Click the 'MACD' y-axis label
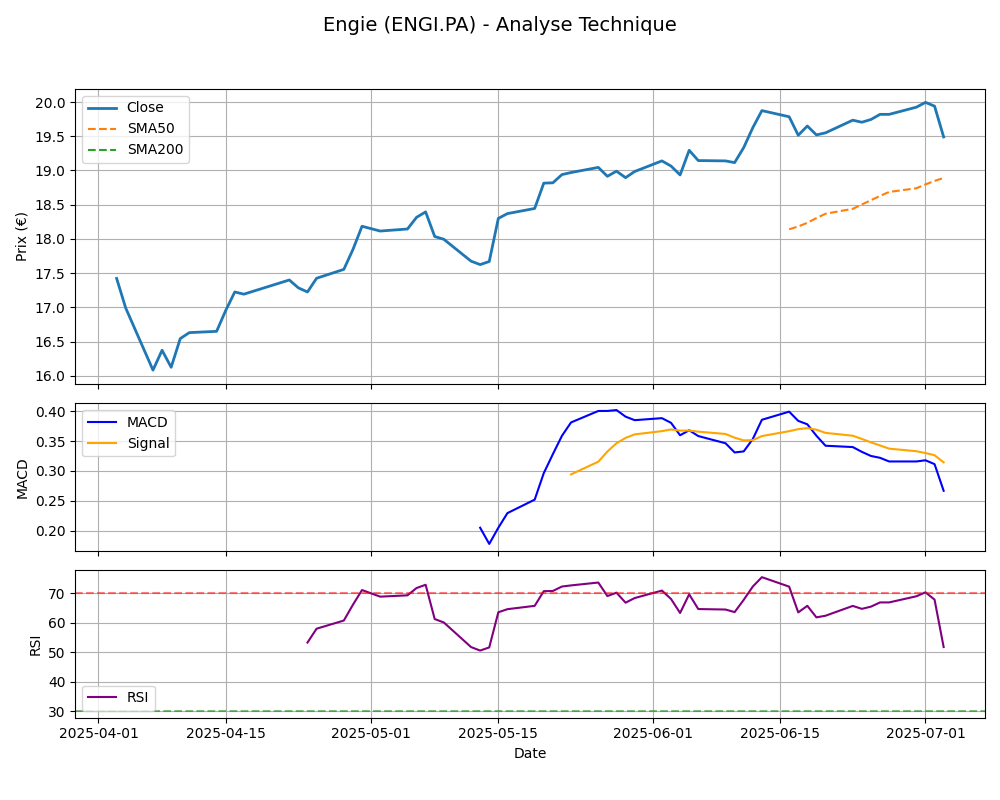 22,479
